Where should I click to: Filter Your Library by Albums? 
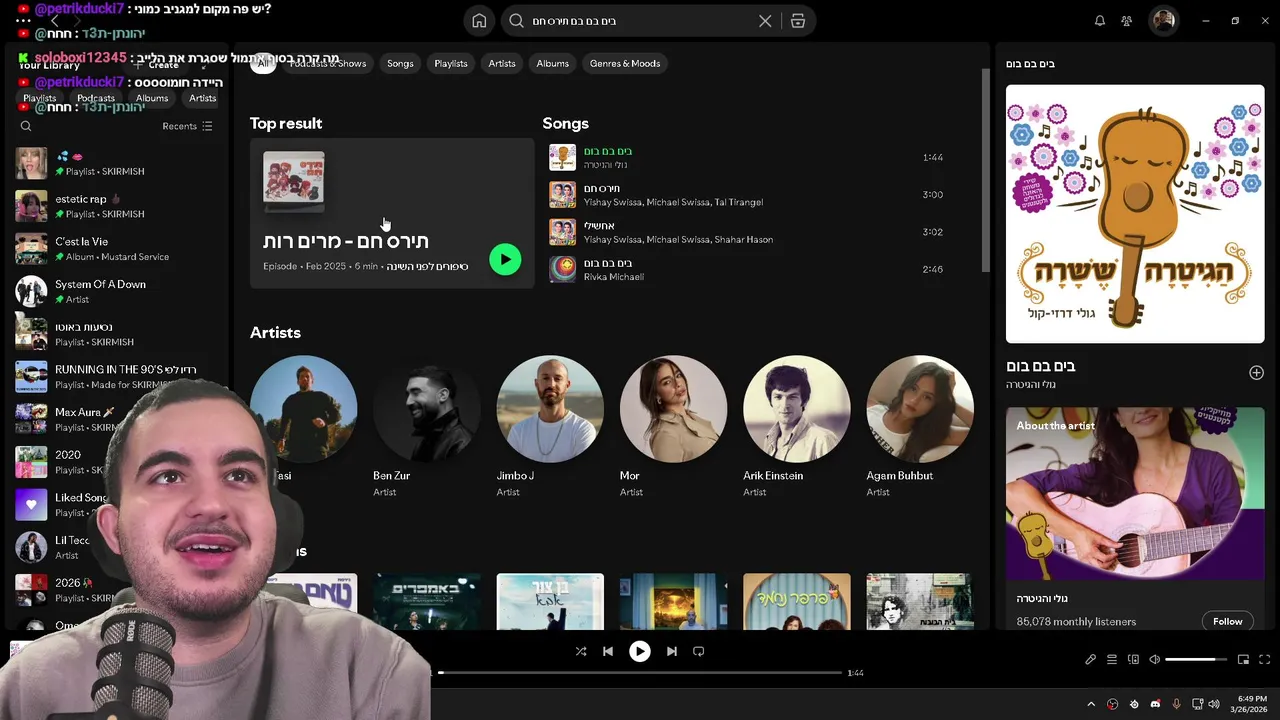(152, 98)
